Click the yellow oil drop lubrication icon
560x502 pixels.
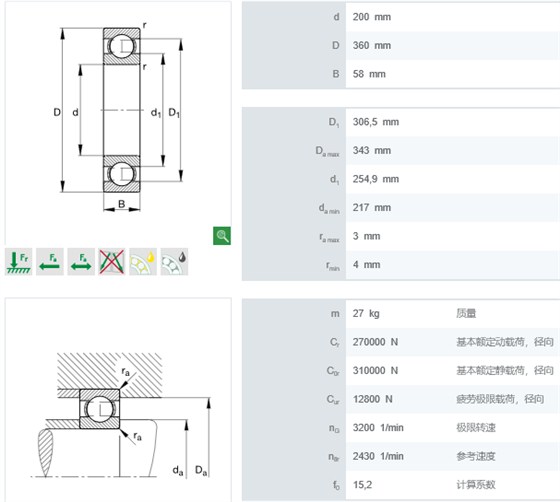tap(143, 262)
